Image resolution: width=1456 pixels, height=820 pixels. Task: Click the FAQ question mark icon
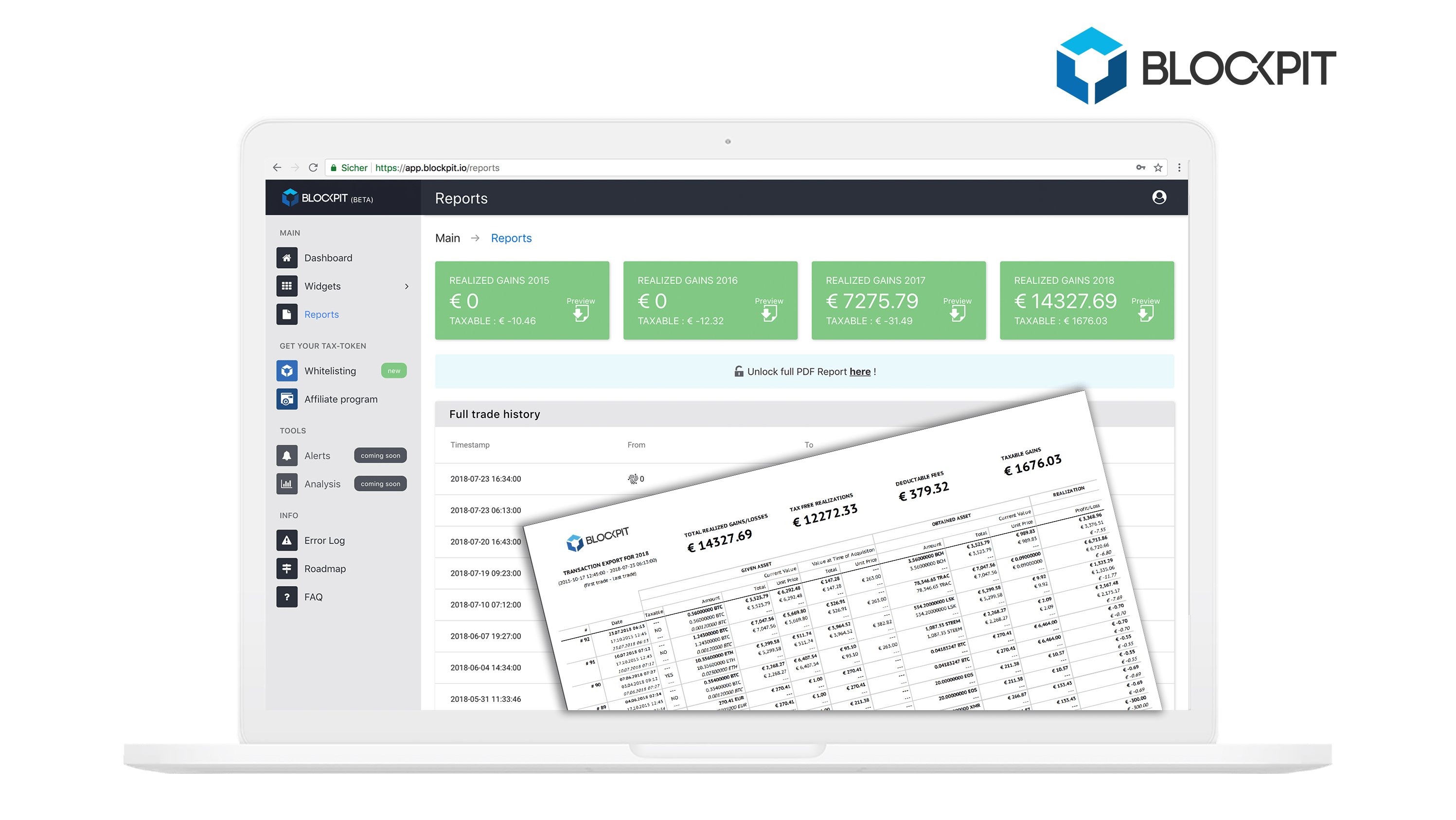(x=286, y=597)
